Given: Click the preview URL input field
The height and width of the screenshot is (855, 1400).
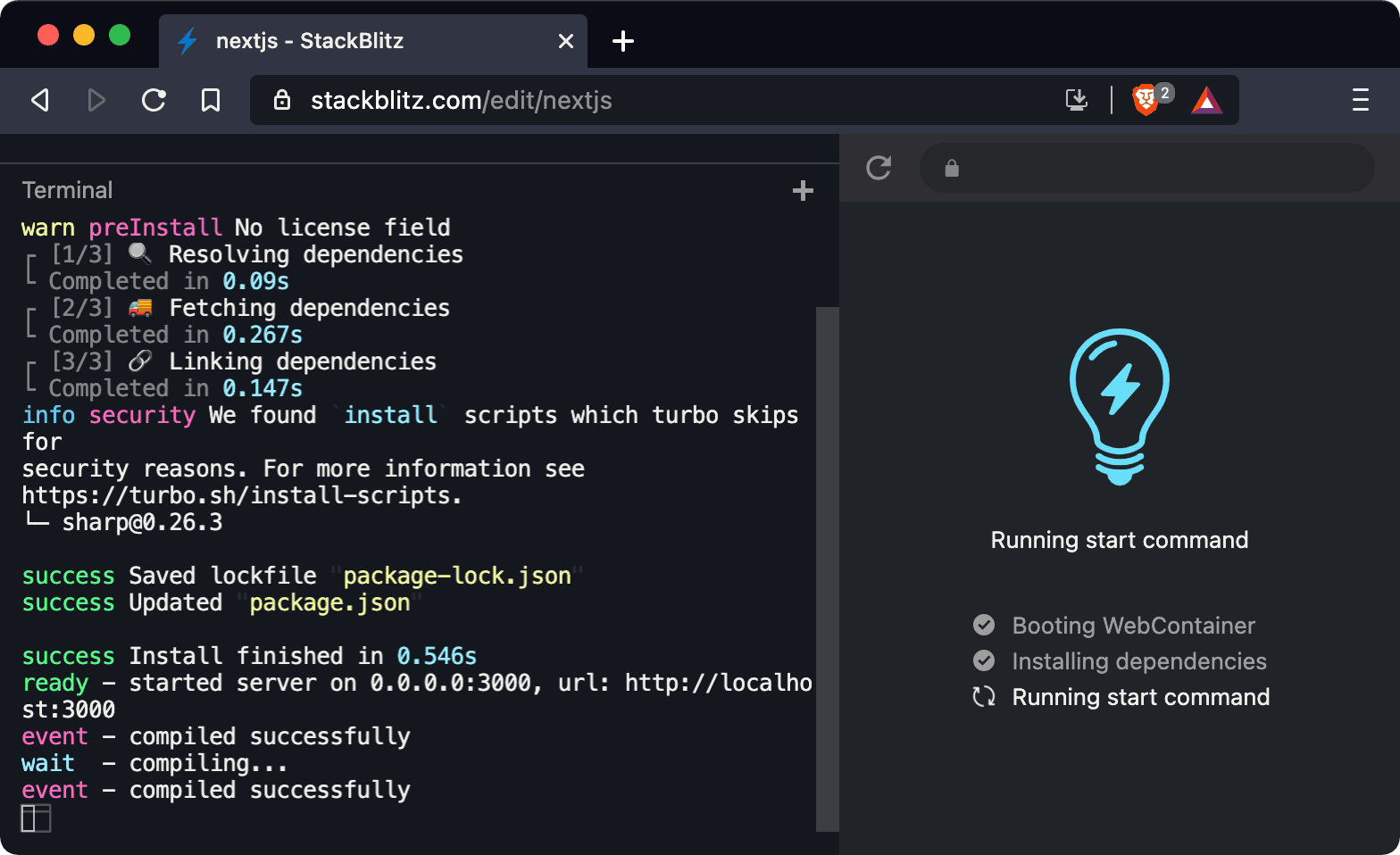Looking at the screenshot, I should [x=1161, y=168].
